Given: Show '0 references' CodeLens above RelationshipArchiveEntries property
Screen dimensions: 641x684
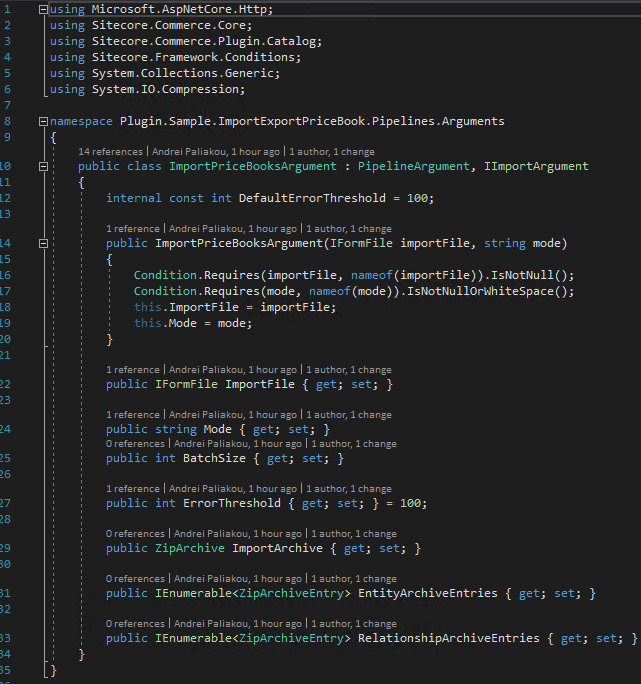Looking at the screenshot, I should pos(135,623).
